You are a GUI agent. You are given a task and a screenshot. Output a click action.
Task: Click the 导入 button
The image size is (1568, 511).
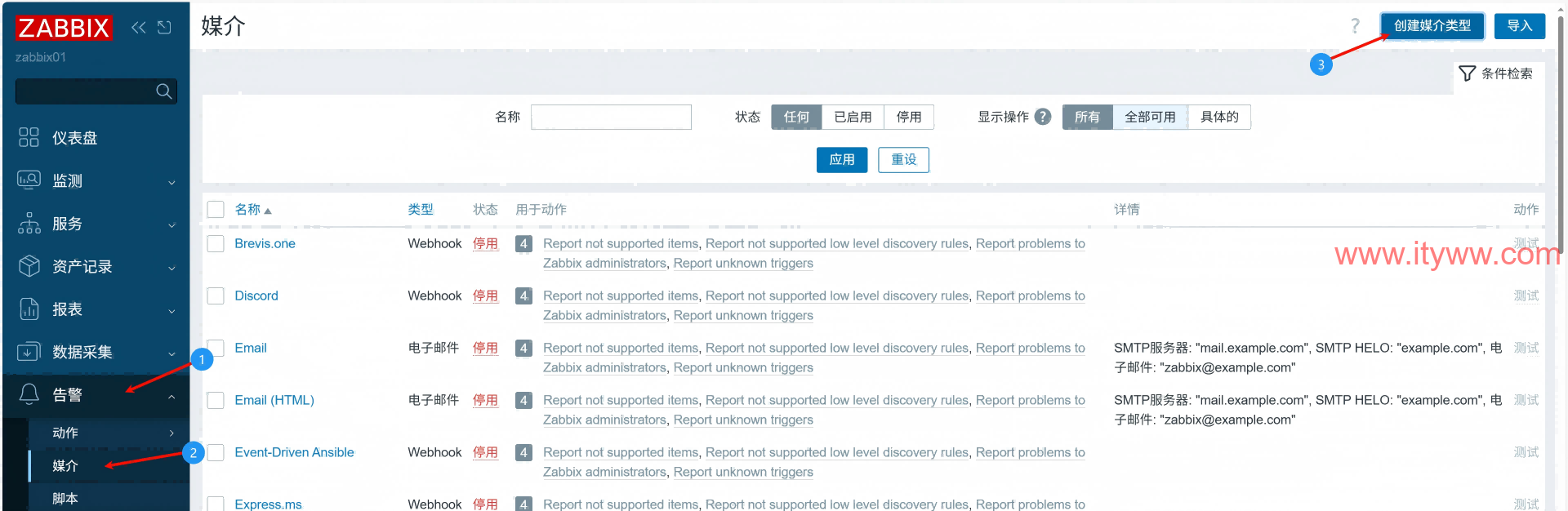point(1519,26)
